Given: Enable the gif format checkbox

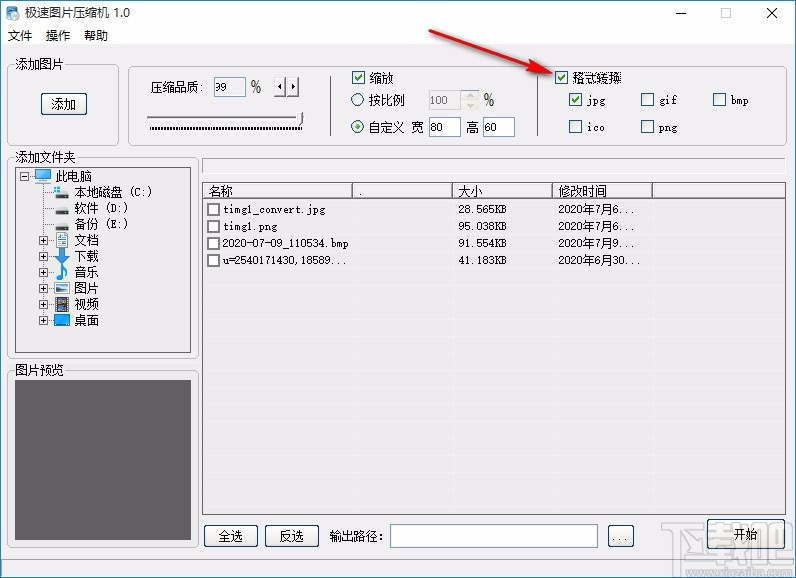Looking at the screenshot, I should click(647, 99).
